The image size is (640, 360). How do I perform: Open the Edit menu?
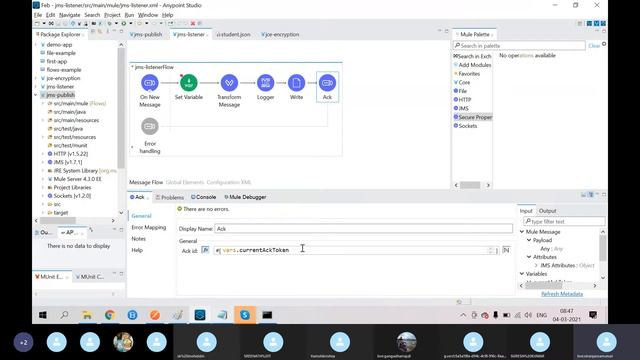click(x=50, y=15)
